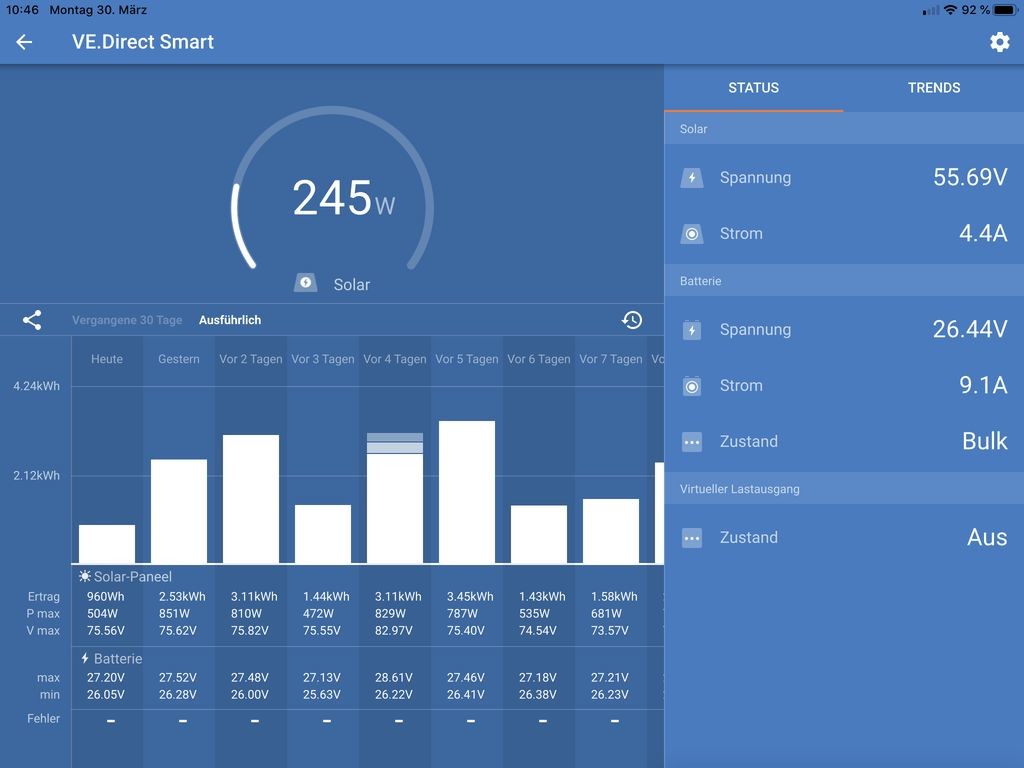Open settings with the gear icon
This screenshot has width=1024, height=768.
point(999,42)
